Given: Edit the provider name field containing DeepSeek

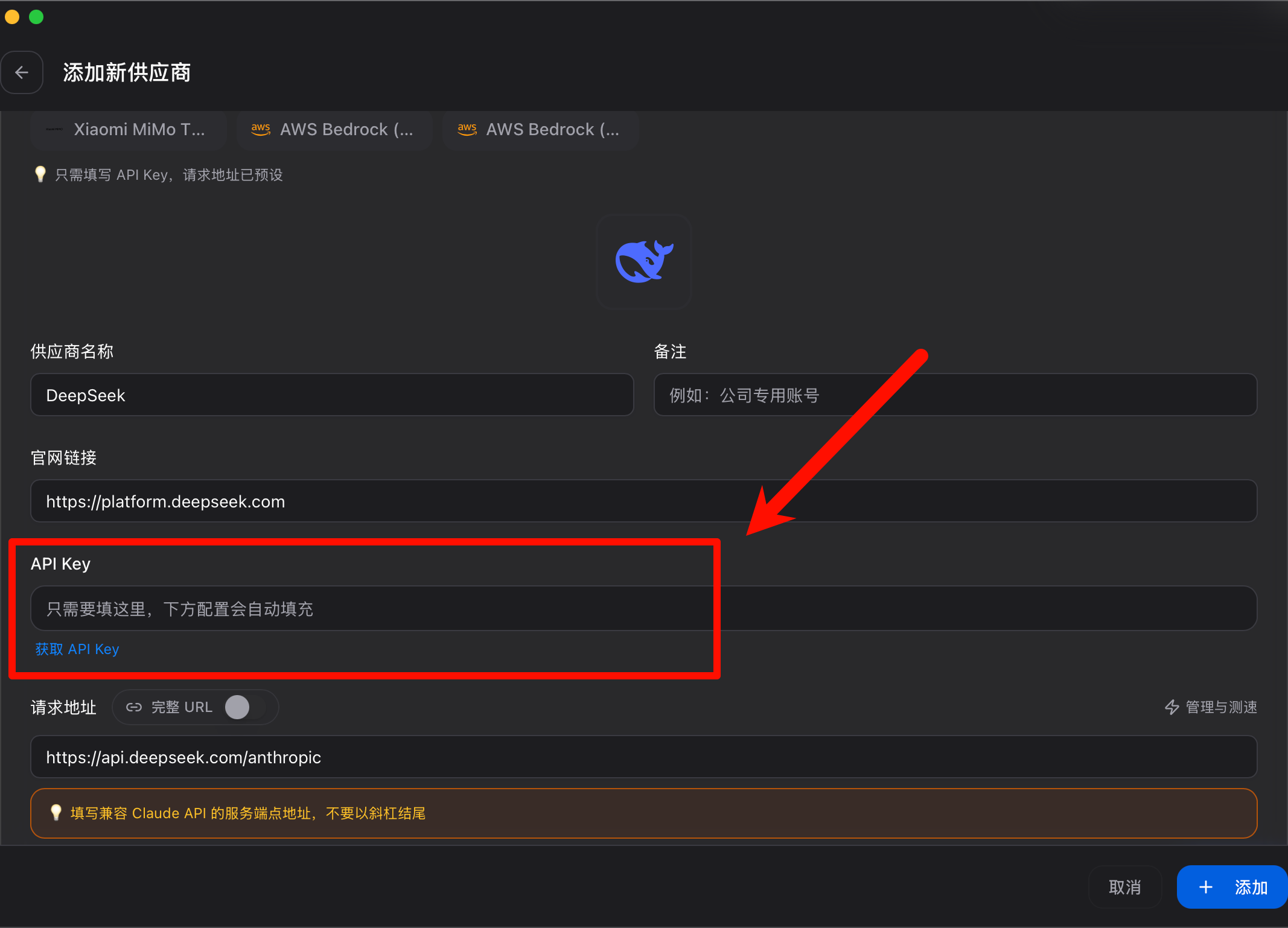Looking at the screenshot, I should pos(332,395).
